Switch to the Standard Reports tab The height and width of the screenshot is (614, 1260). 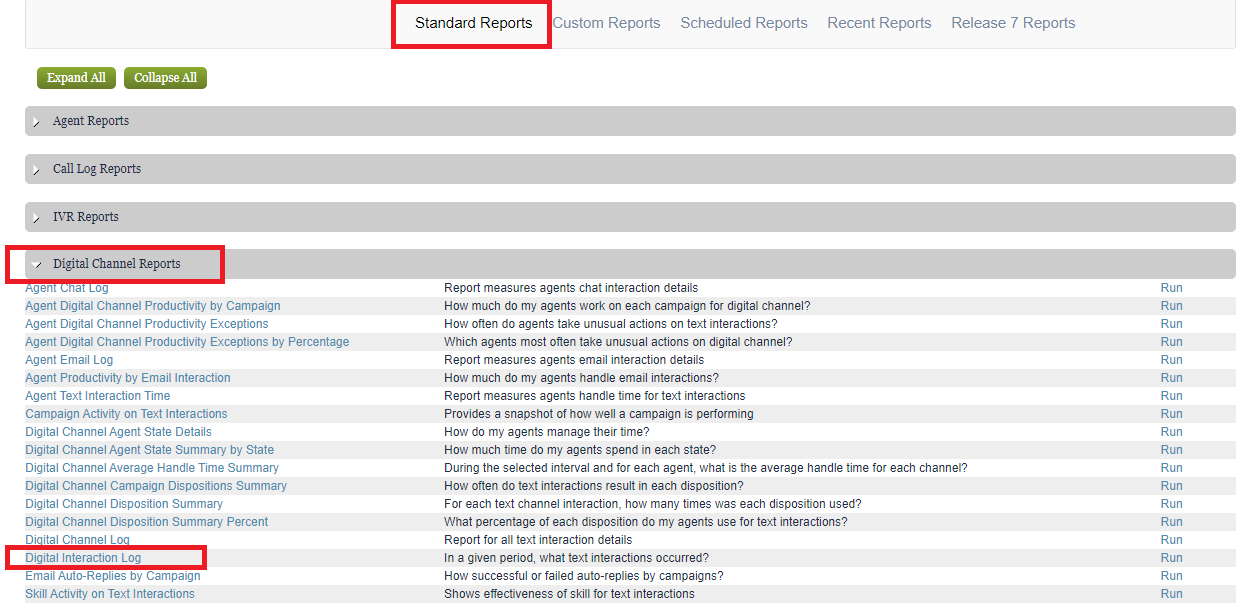pos(473,23)
